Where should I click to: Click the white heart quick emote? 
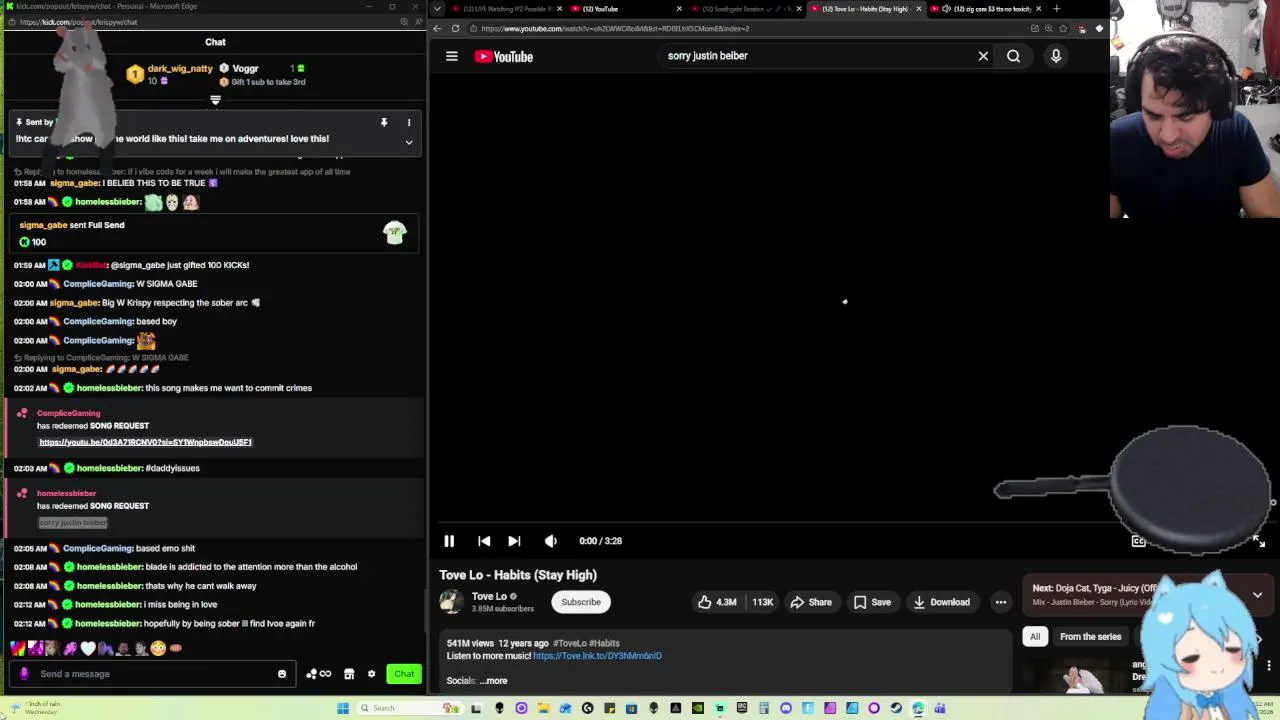click(x=88, y=648)
